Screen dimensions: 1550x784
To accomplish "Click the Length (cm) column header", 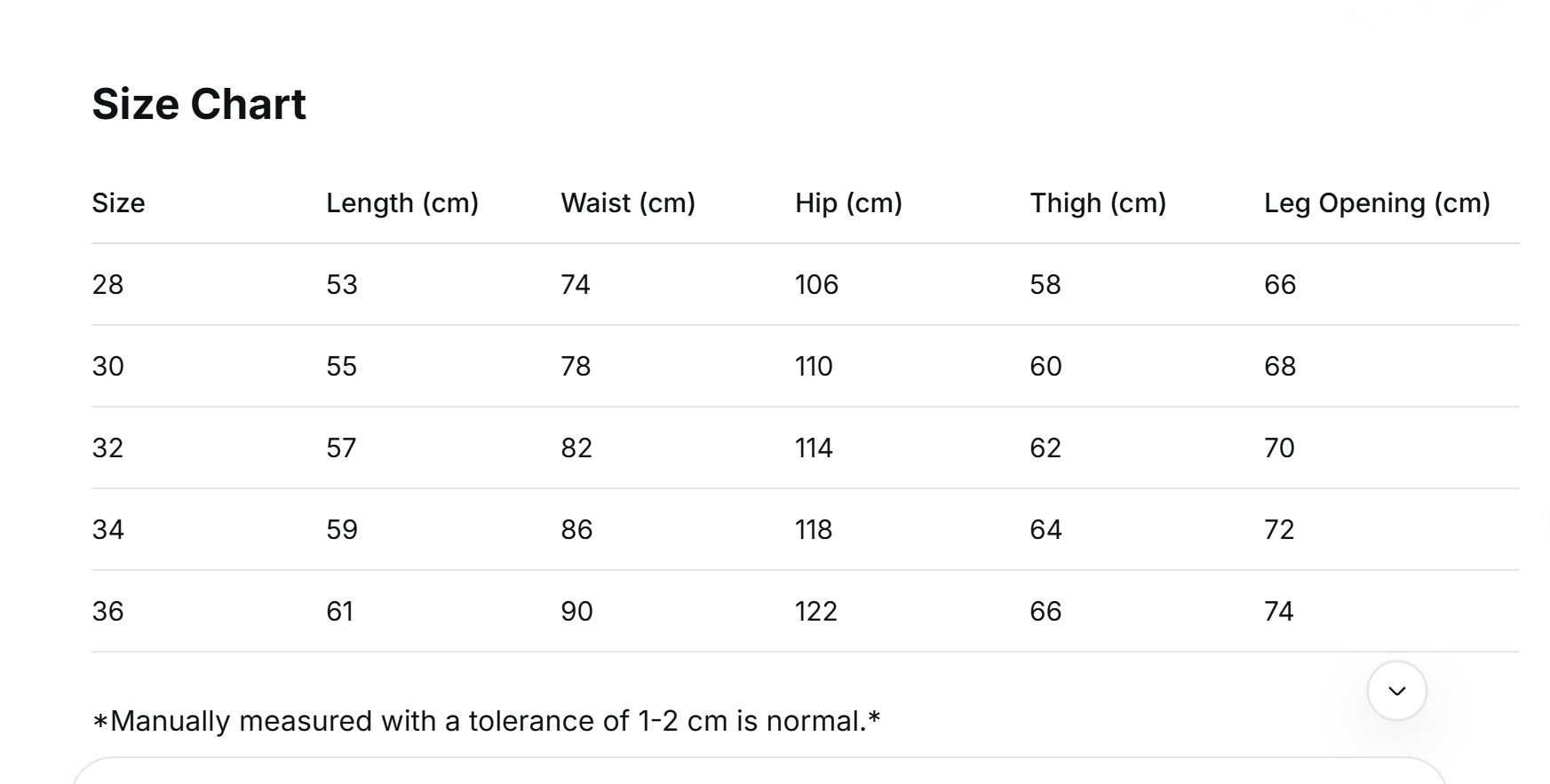I will coord(404,203).
